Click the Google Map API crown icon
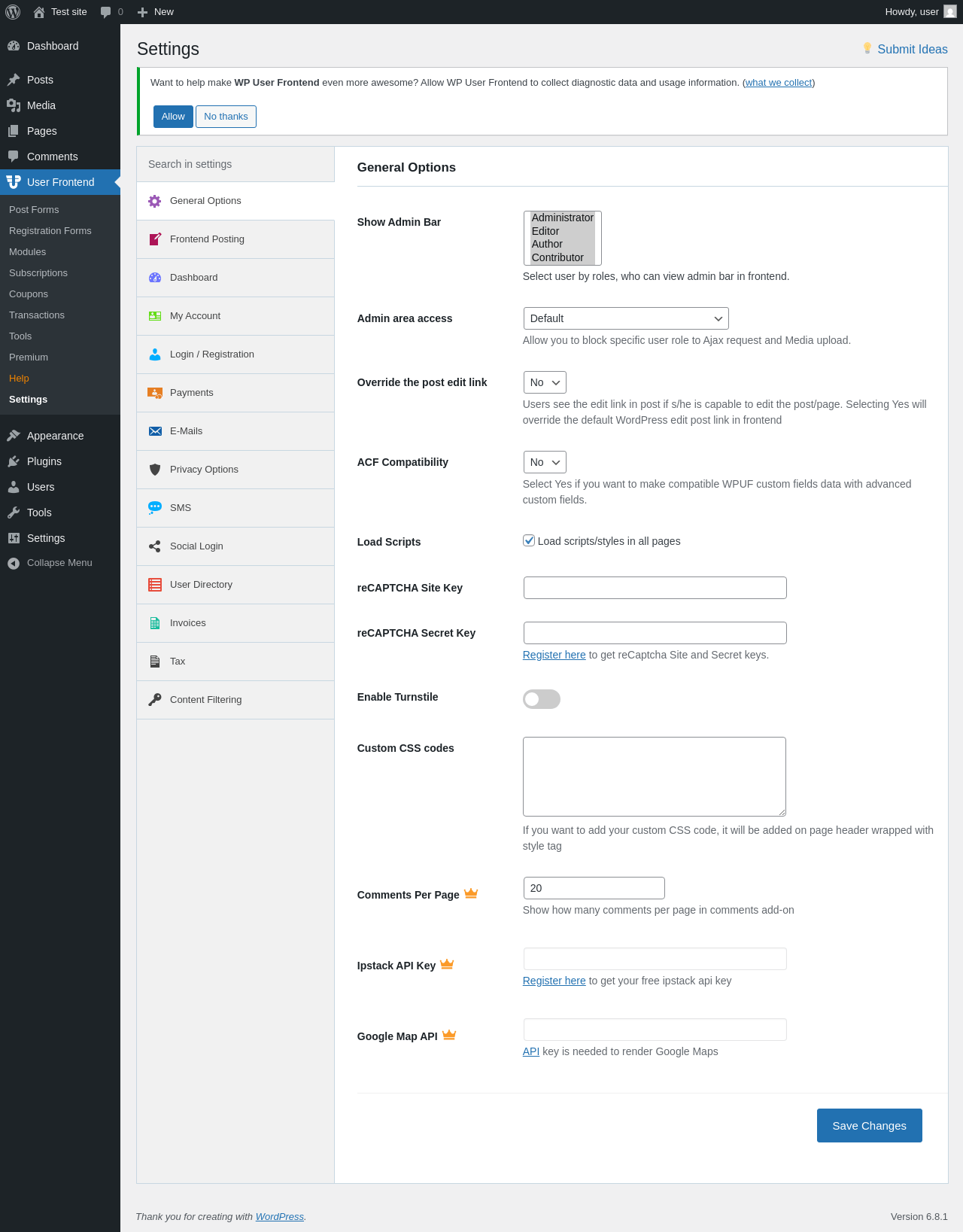 coord(449,1035)
